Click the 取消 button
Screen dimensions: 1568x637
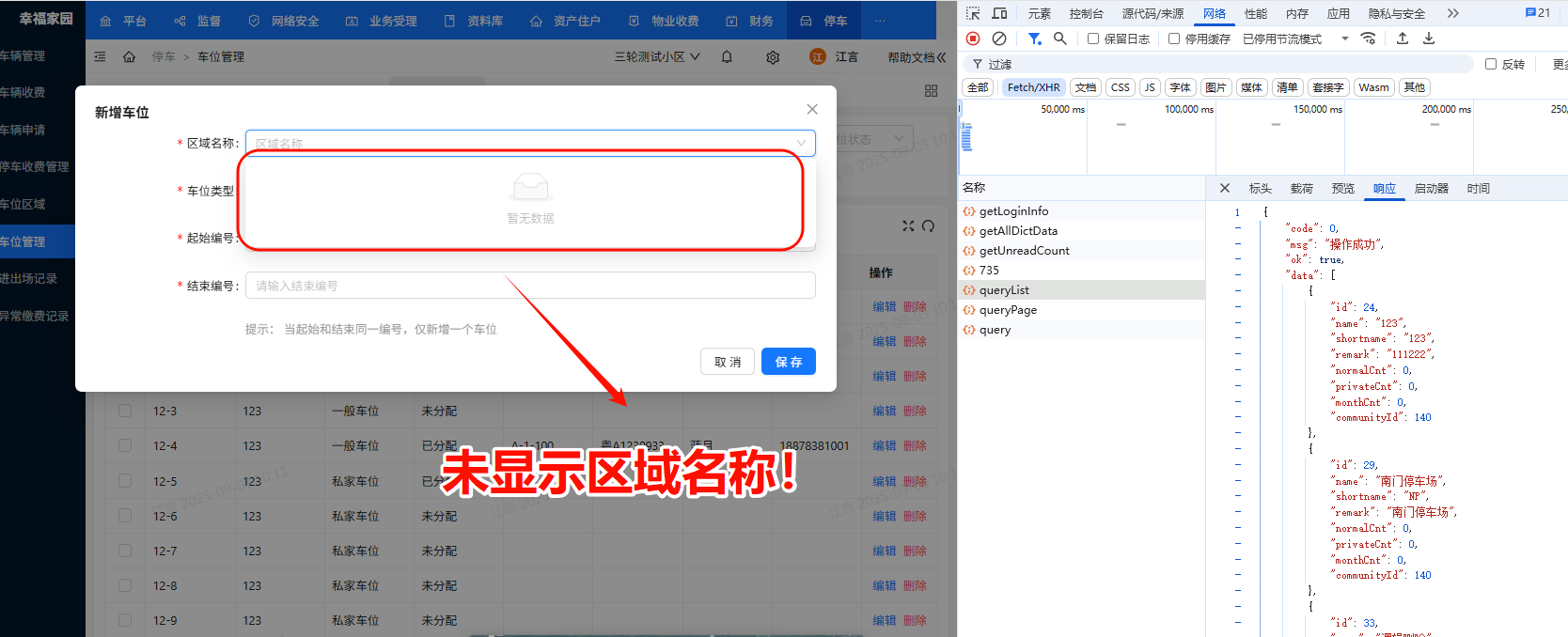(728, 362)
